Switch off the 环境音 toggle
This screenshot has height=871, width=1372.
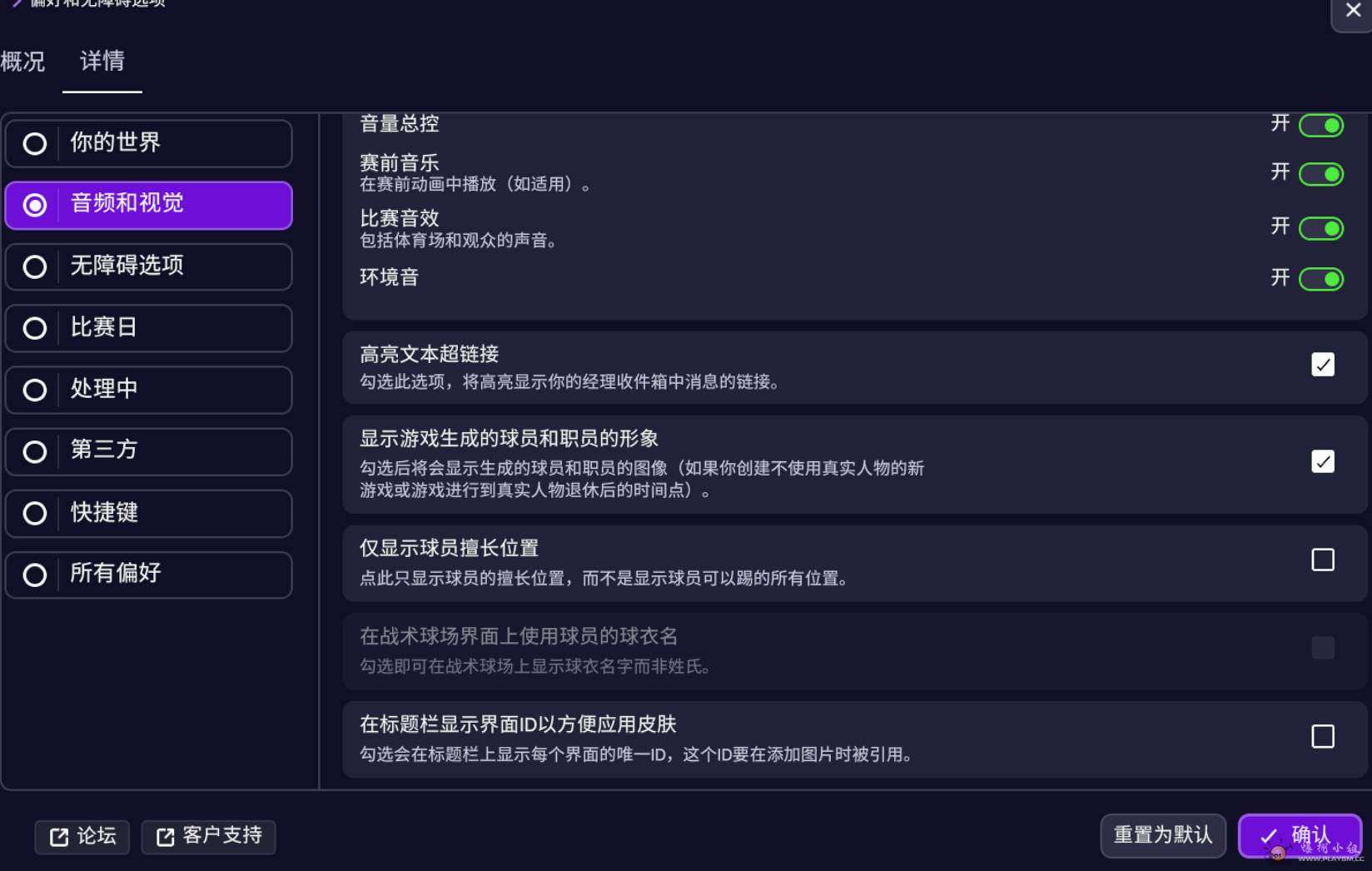[1321, 279]
